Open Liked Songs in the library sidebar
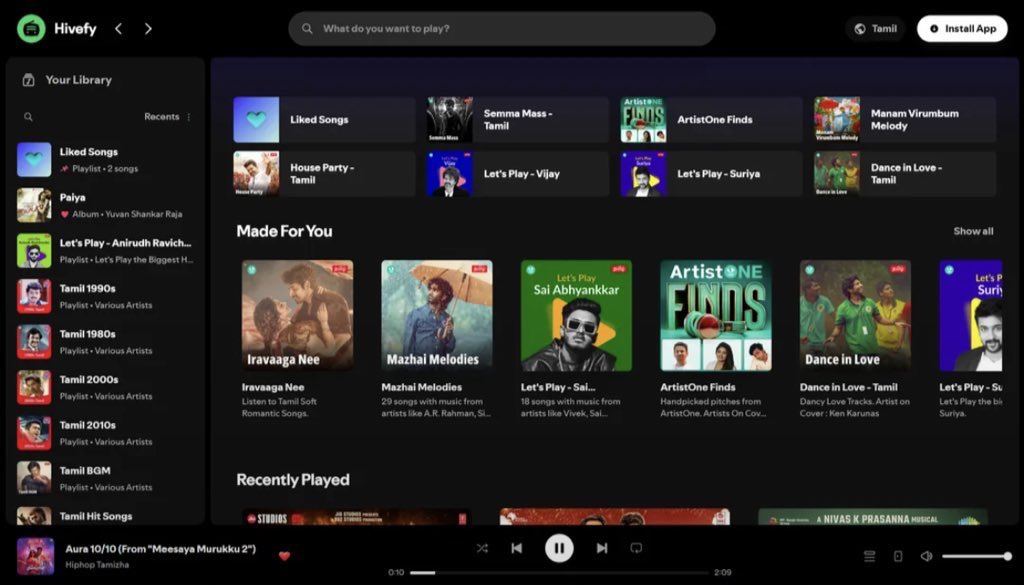The width and height of the screenshot is (1024, 585). point(106,159)
